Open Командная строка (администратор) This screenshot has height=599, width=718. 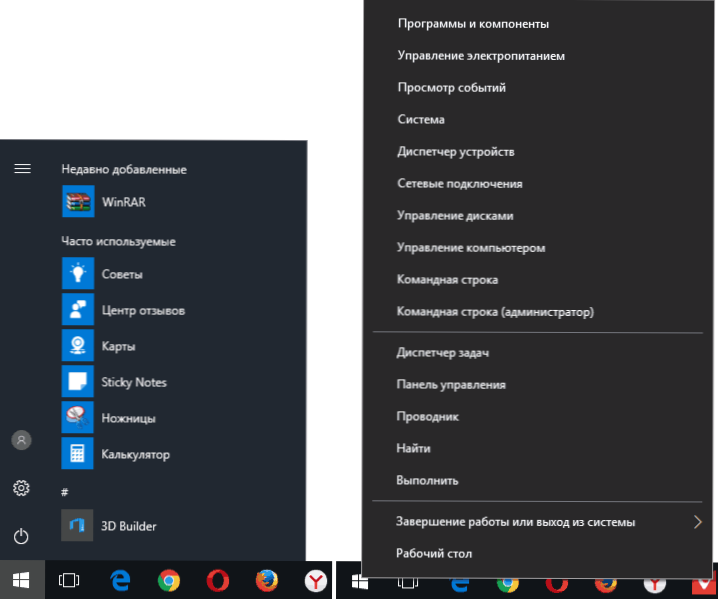(495, 312)
